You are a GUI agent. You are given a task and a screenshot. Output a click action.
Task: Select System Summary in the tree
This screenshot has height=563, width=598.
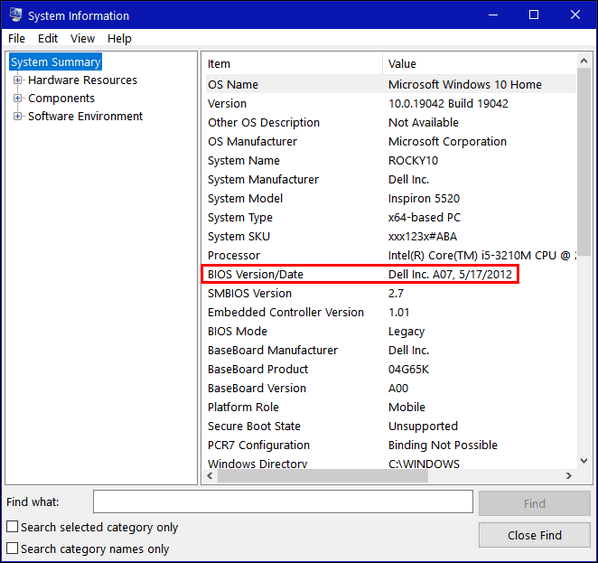coord(56,62)
